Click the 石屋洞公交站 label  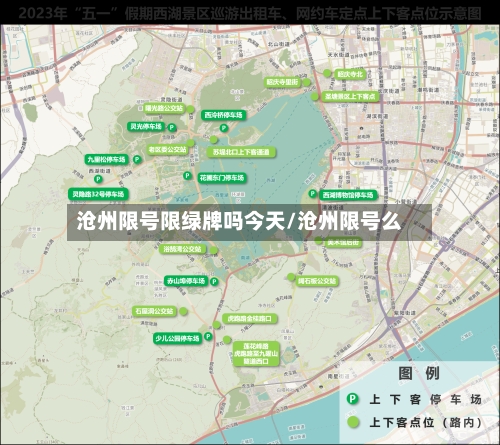(154, 311)
